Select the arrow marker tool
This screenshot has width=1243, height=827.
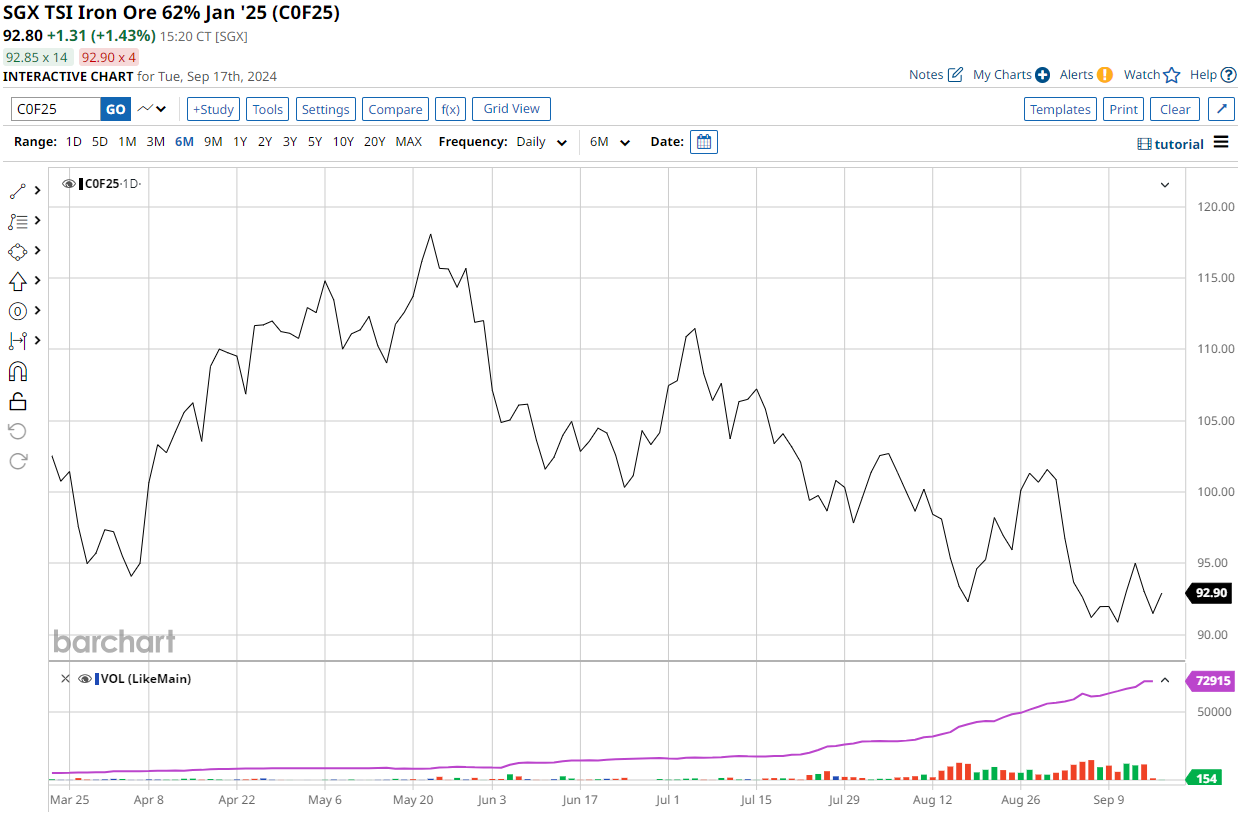pyautogui.click(x=18, y=281)
